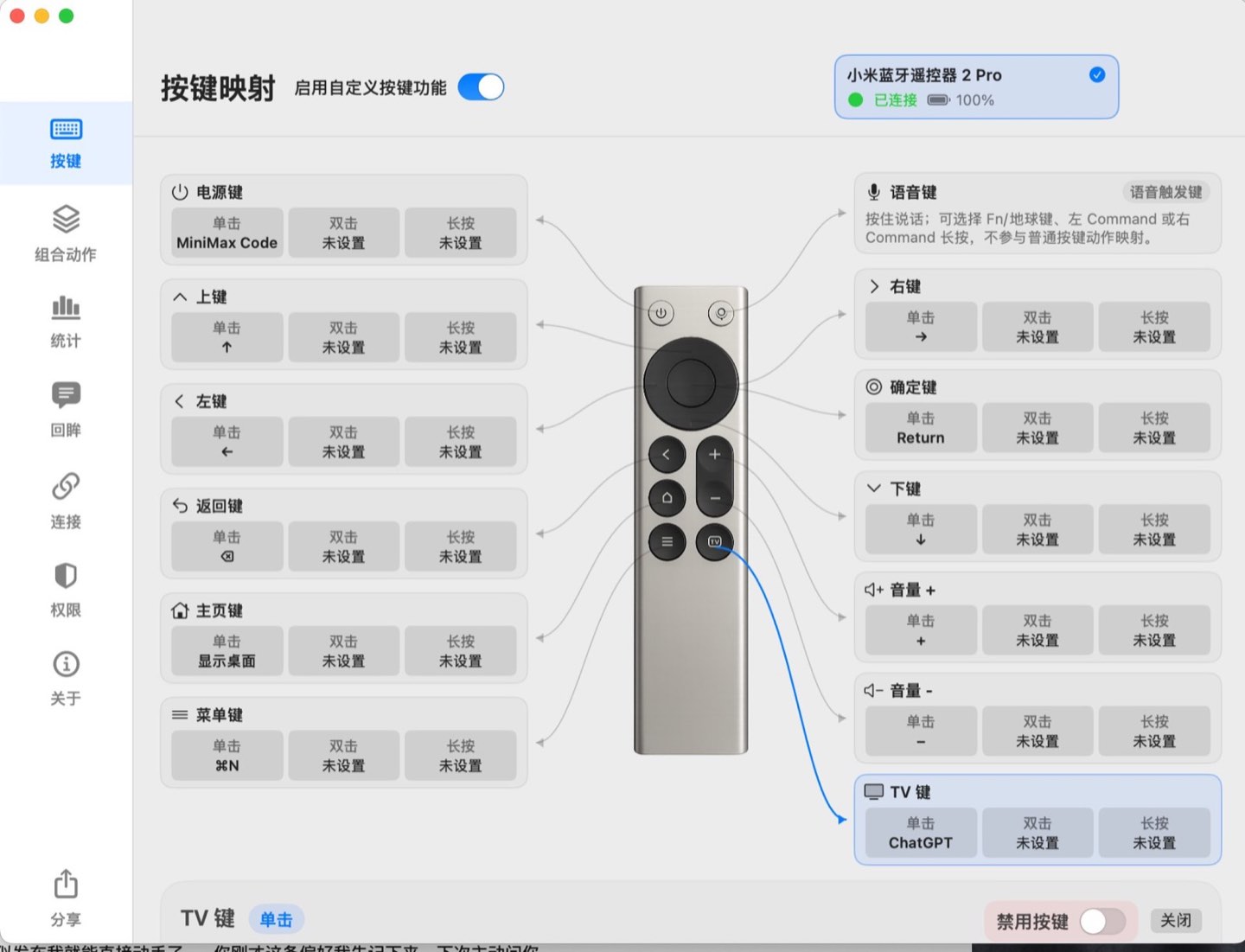Click the back button on the remote image
This screenshot has width=1245, height=952.
pyautogui.click(x=667, y=454)
